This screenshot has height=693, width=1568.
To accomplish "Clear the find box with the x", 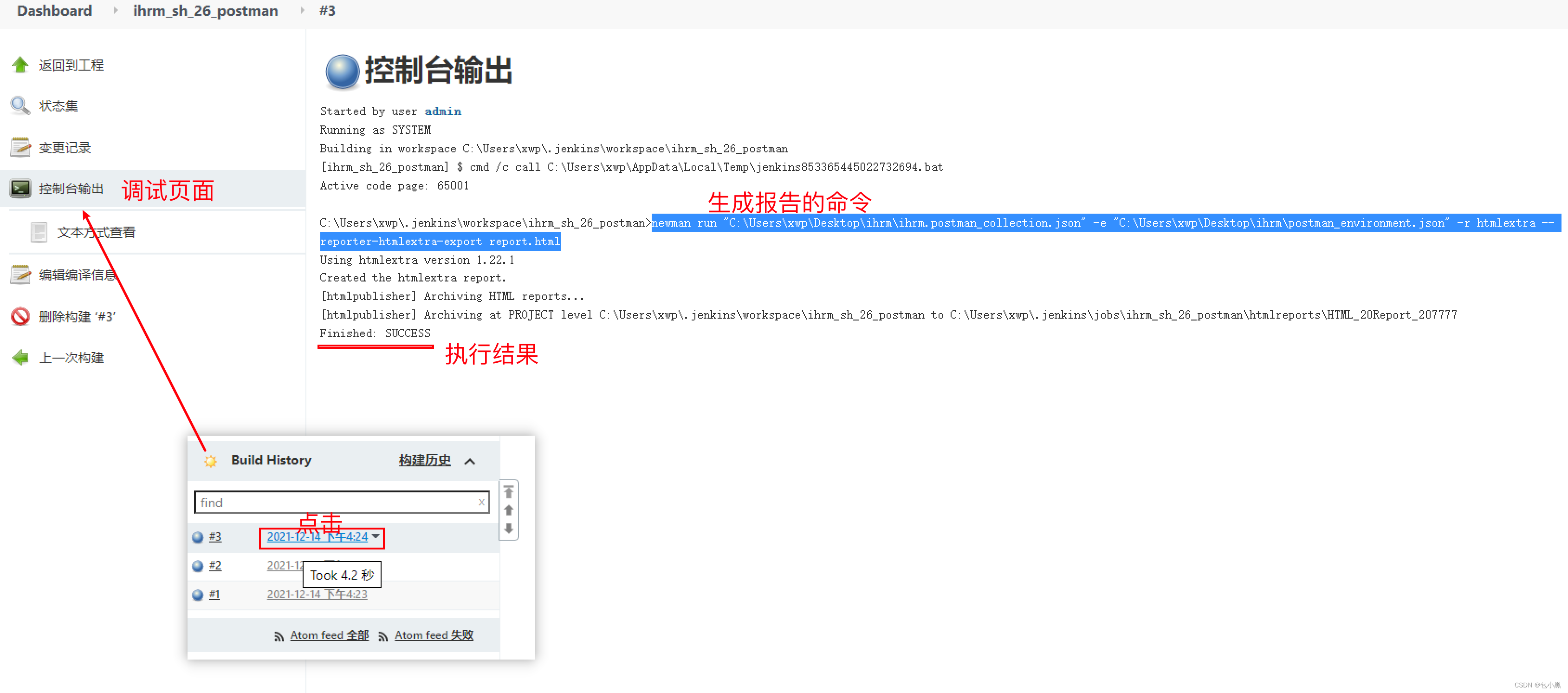I will tap(481, 502).
